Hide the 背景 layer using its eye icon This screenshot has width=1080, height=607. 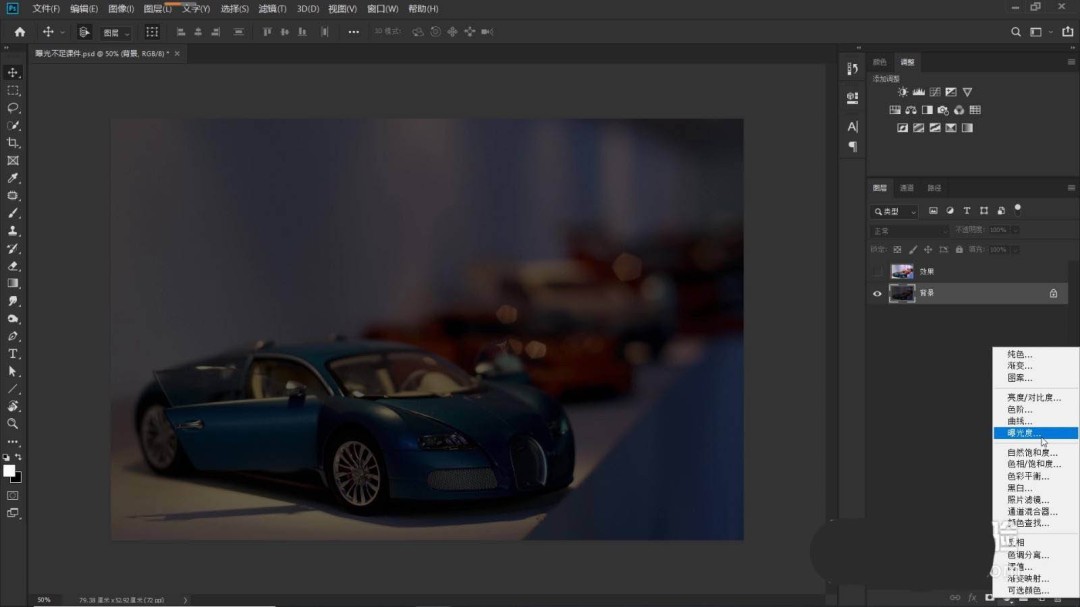click(x=878, y=293)
